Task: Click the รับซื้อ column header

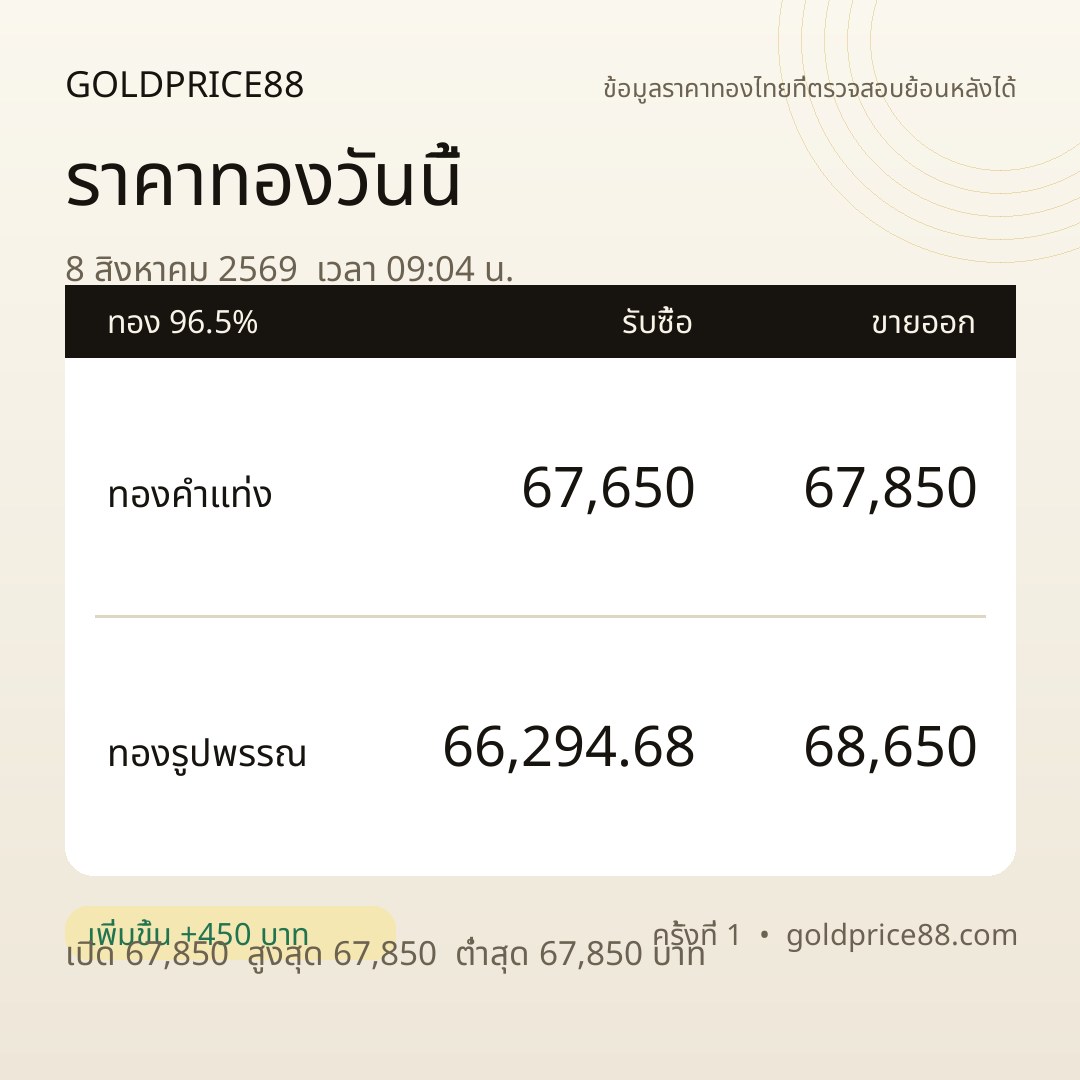Action: click(657, 322)
